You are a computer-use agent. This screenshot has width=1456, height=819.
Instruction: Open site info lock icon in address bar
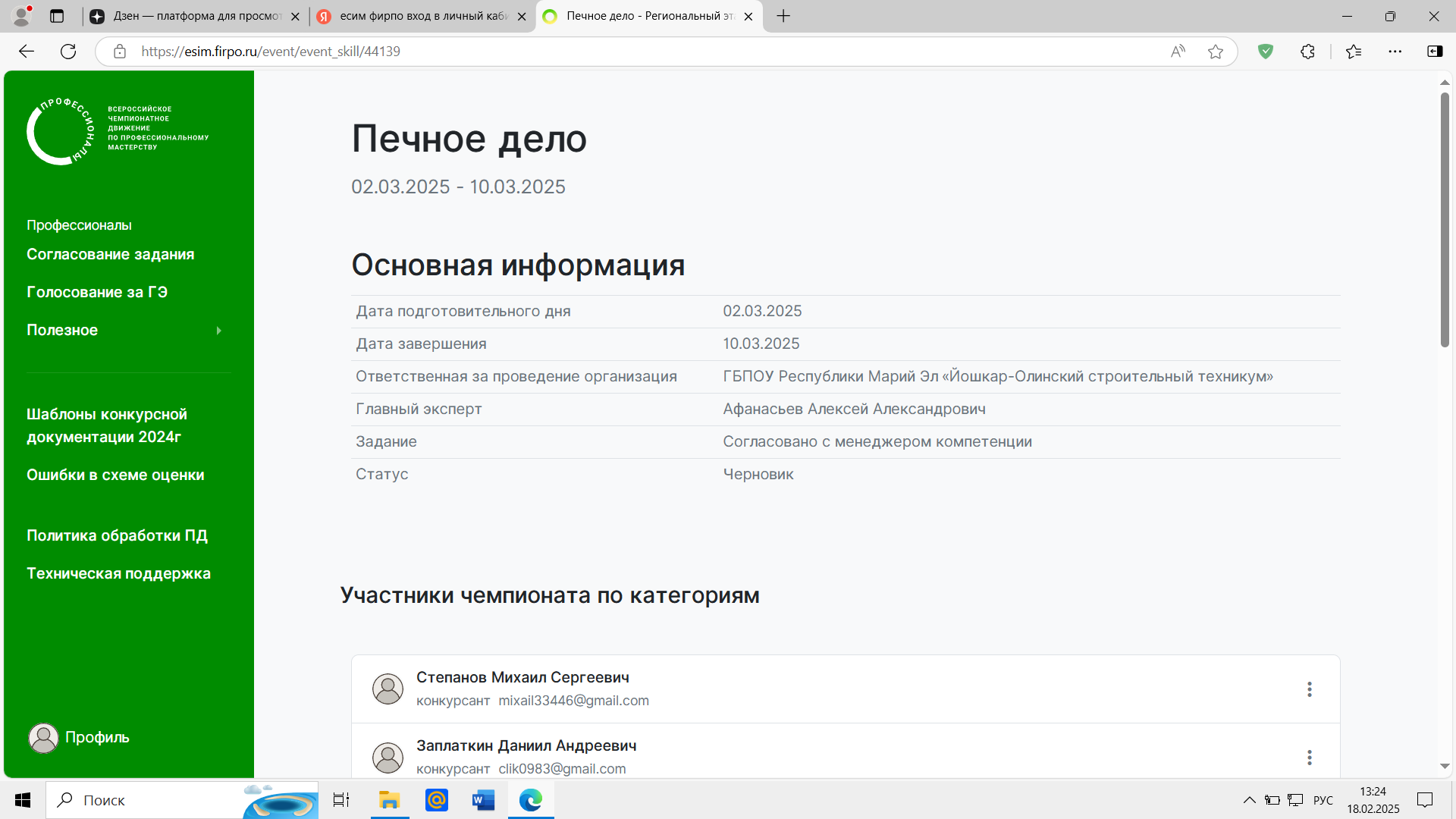point(119,51)
